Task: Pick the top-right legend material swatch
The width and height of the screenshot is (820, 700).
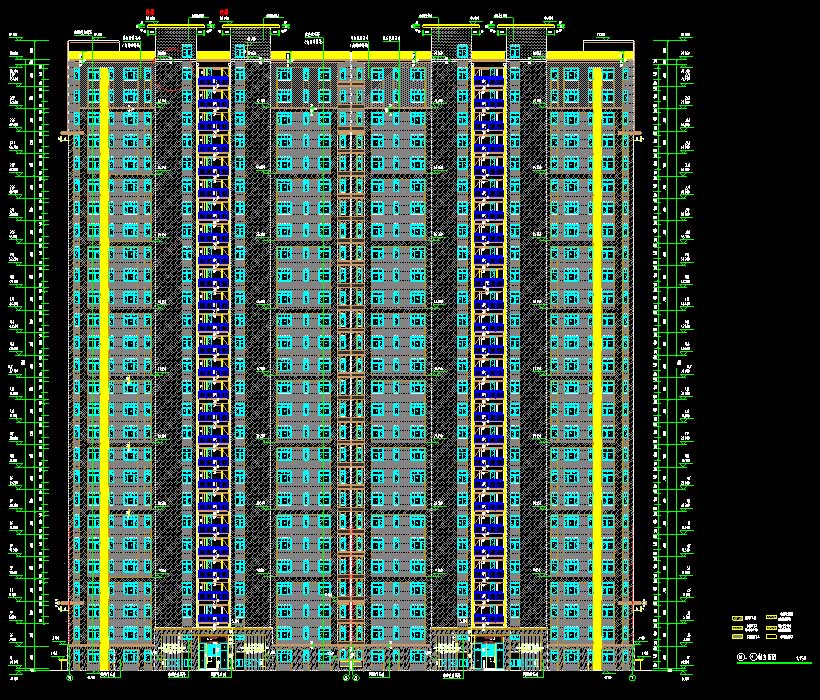Action: point(771,618)
